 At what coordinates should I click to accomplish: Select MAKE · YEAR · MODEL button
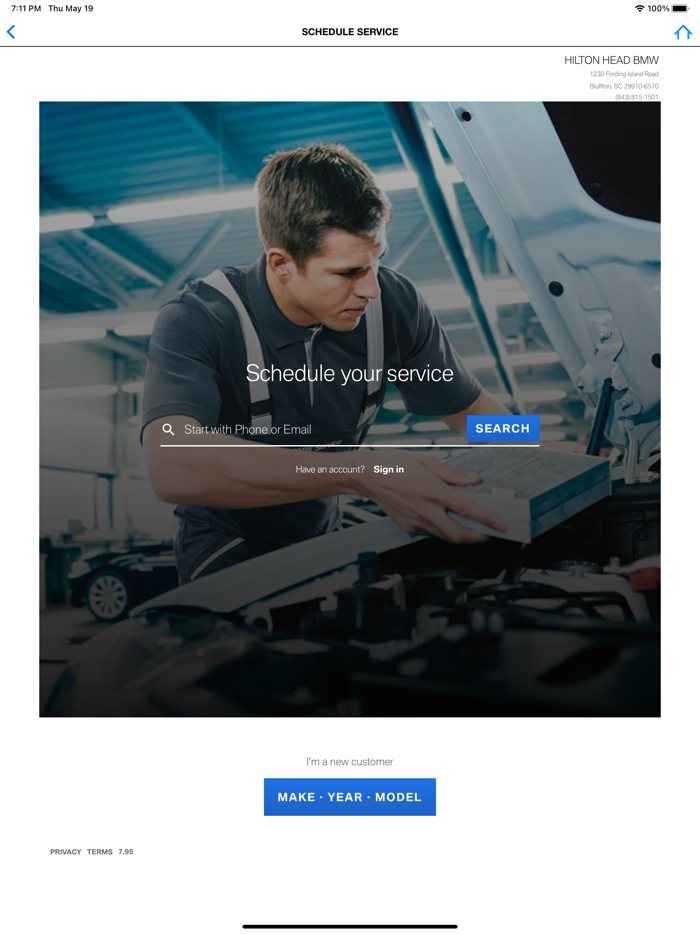point(350,797)
